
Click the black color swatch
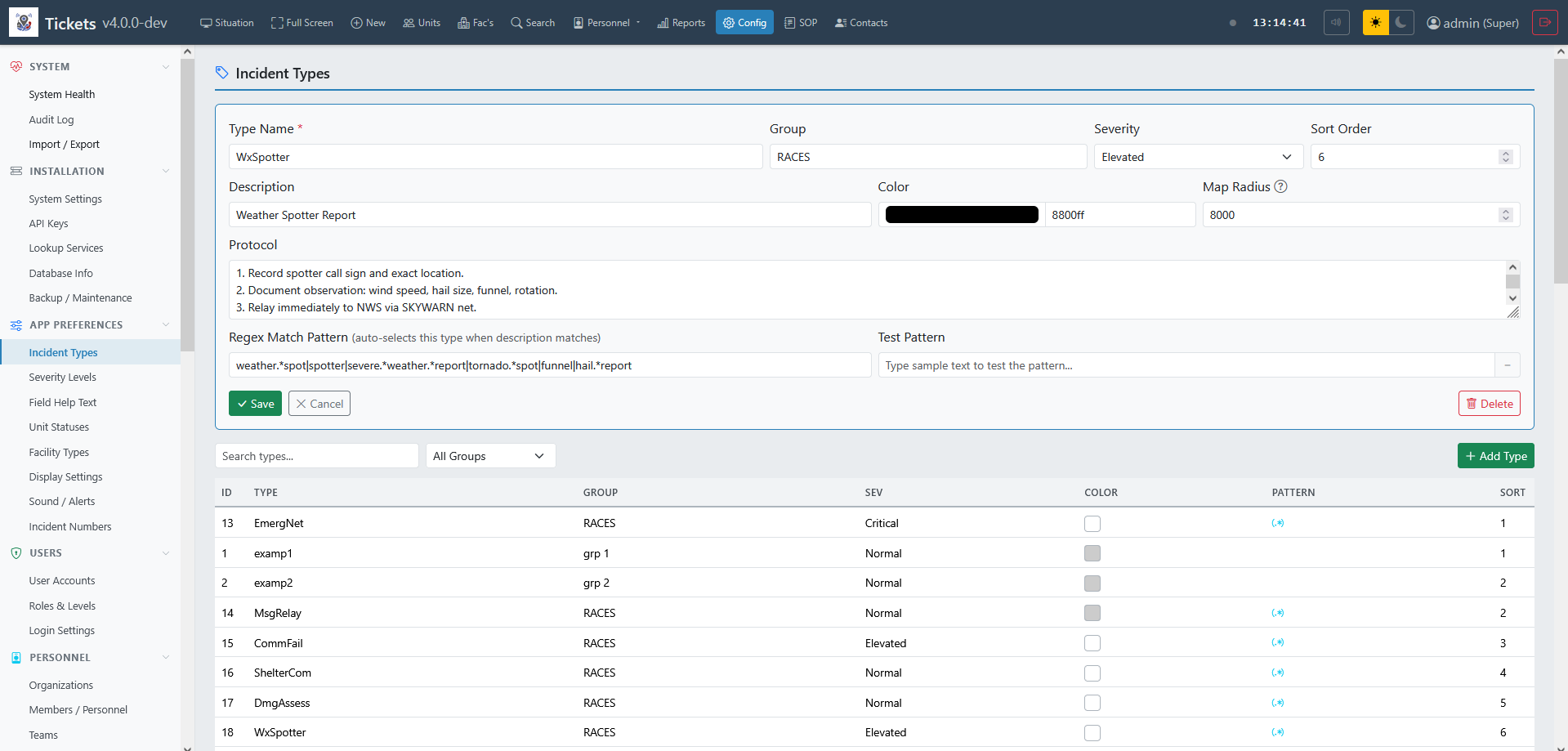[961, 215]
